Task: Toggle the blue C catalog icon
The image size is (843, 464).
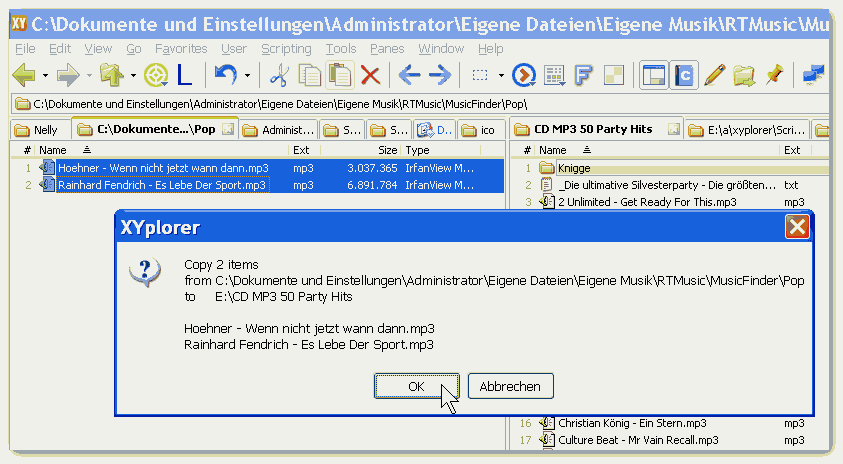Action: tap(684, 75)
